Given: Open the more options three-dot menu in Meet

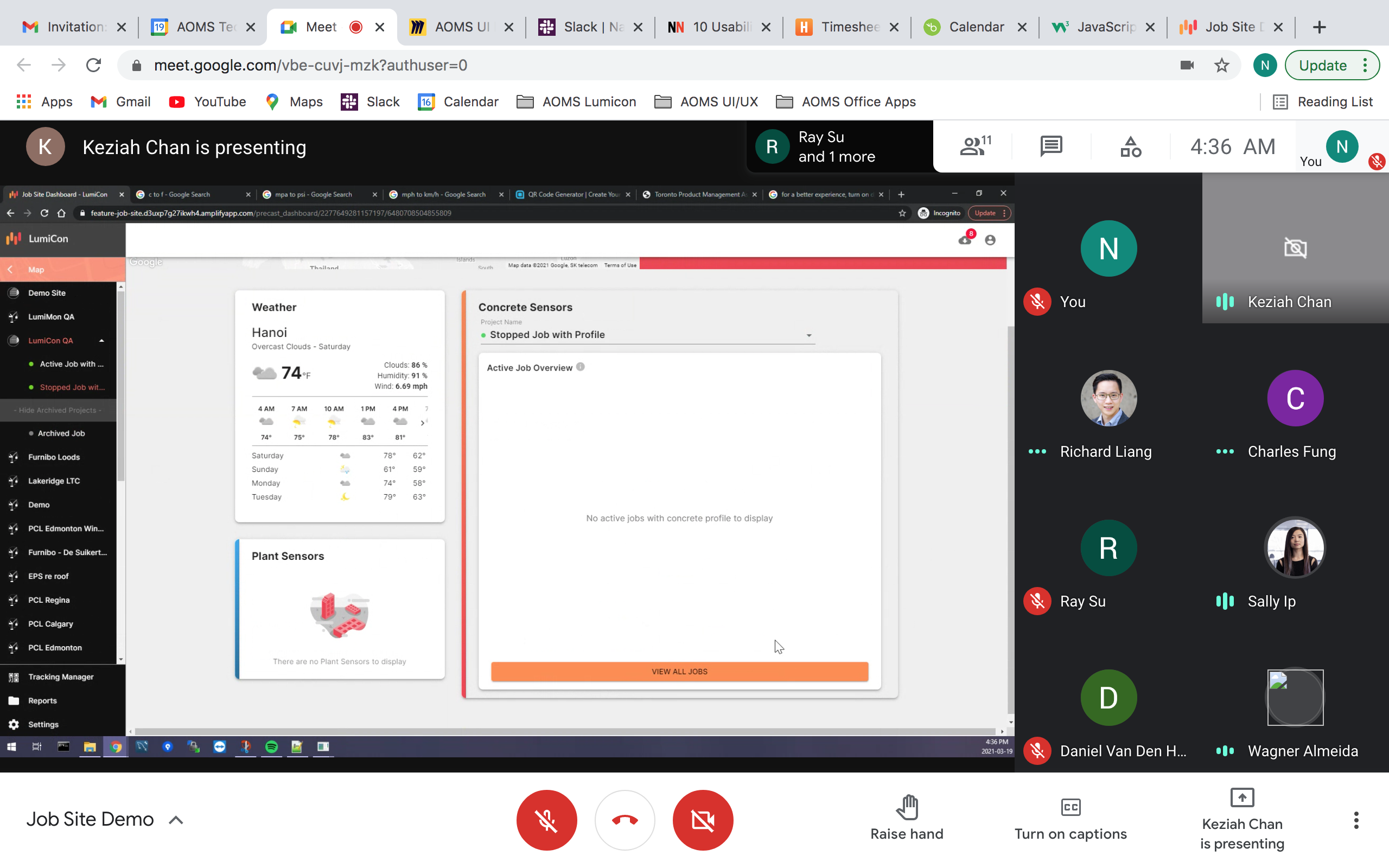Looking at the screenshot, I should point(1356,820).
